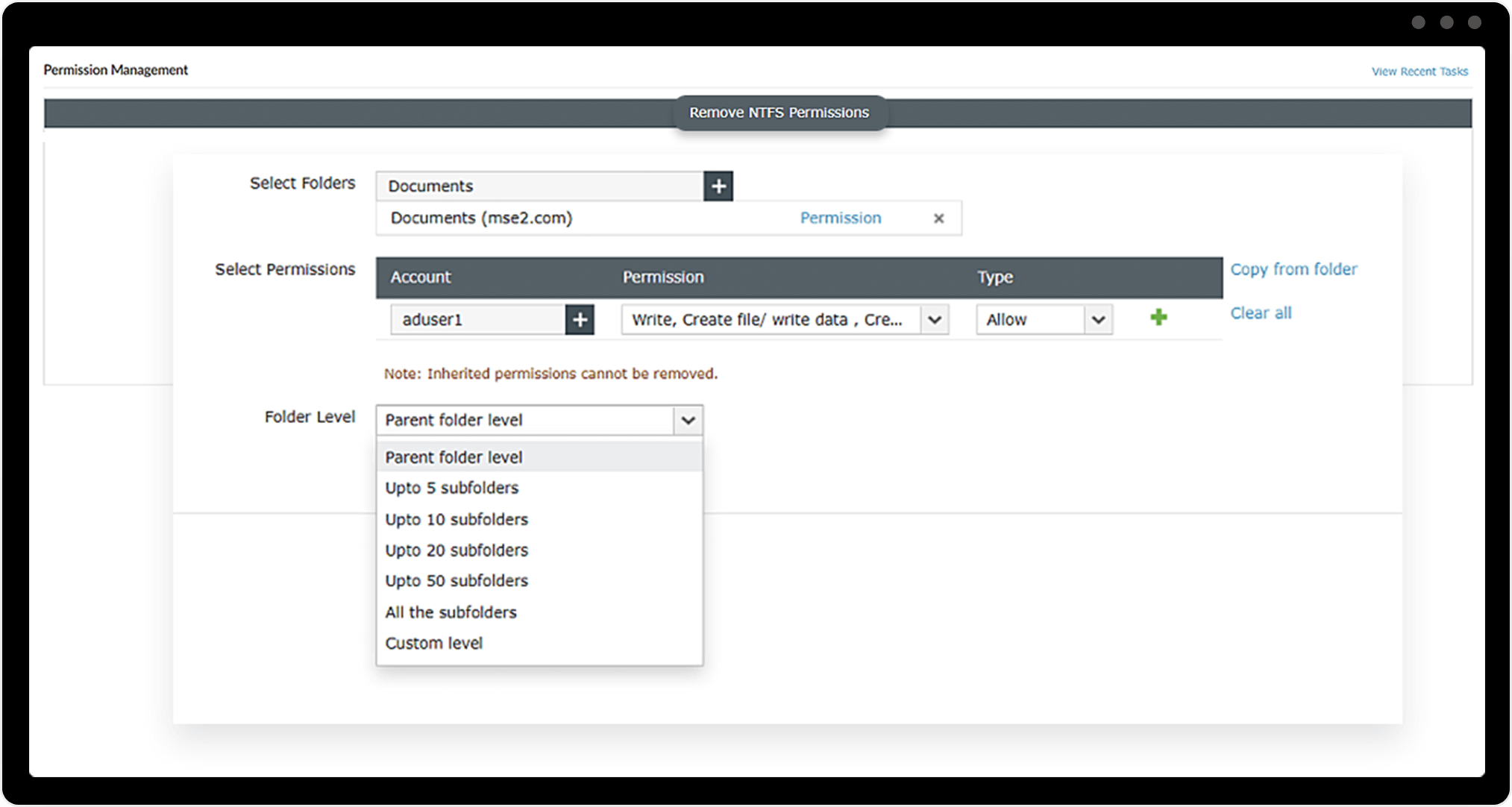1512x807 pixels.
Task: Collapse the Folder Level dropdown arrow
Action: pos(688,421)
